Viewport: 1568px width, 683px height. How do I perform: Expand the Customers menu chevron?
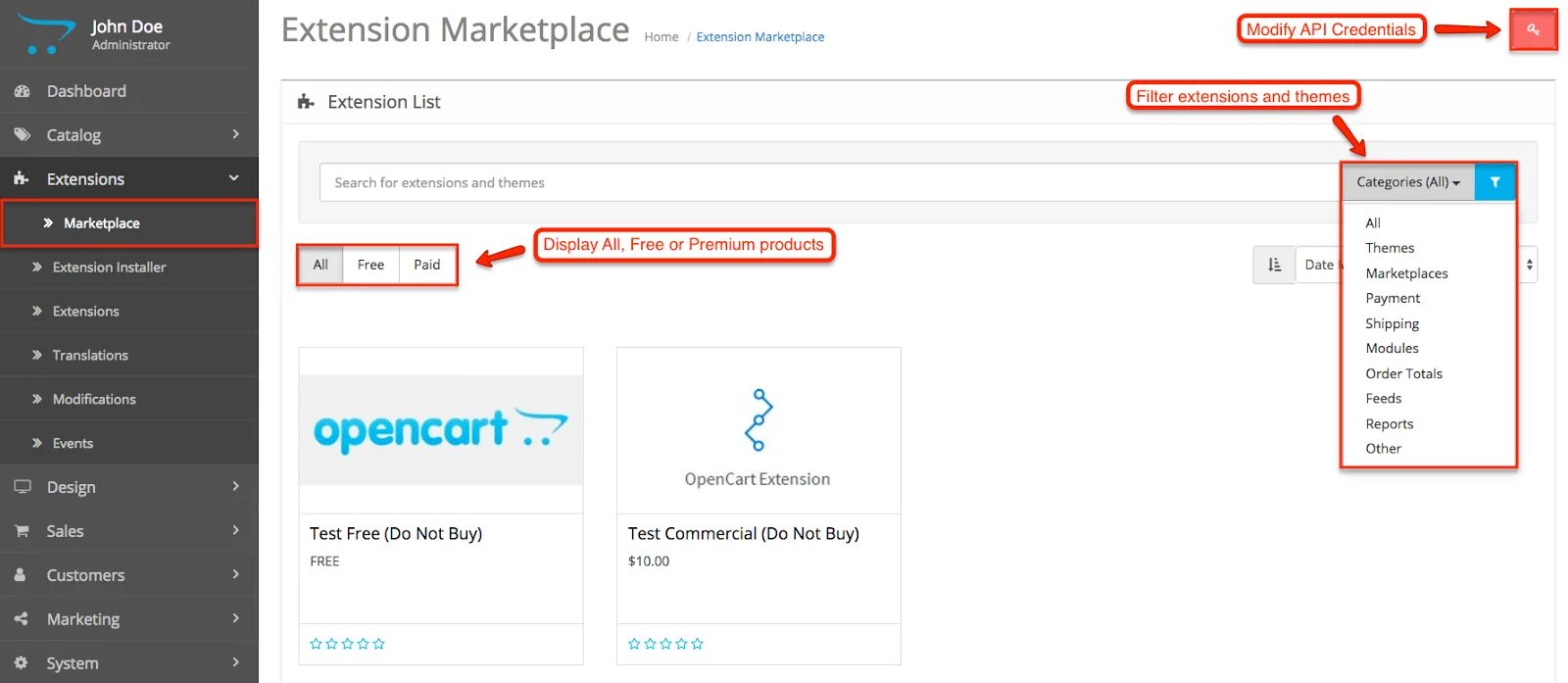pyautogui.click(x=236, y=574)
